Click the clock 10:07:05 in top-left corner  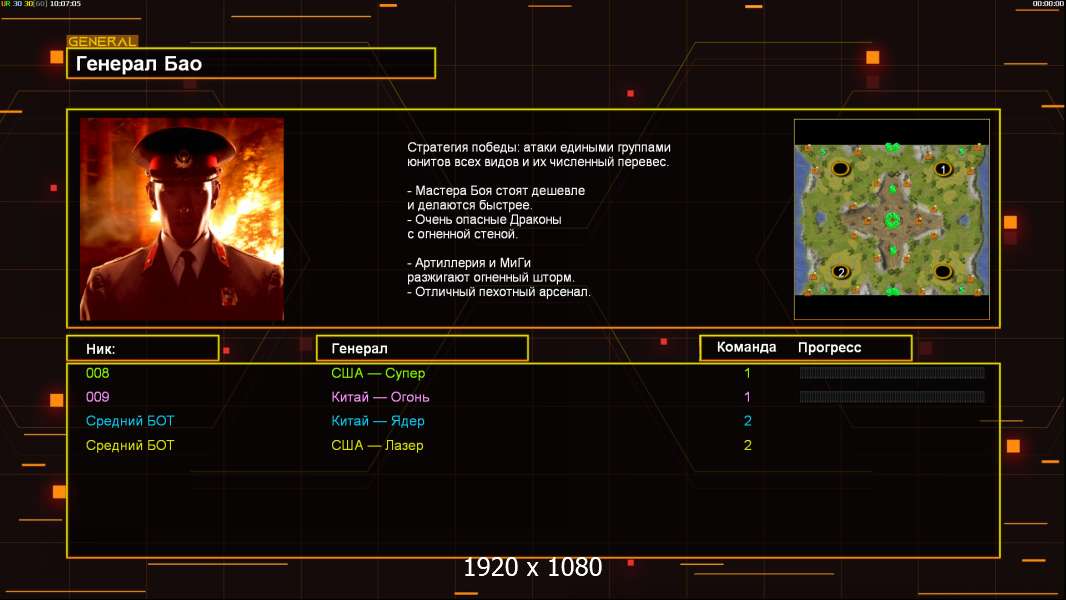click(66, 4)
